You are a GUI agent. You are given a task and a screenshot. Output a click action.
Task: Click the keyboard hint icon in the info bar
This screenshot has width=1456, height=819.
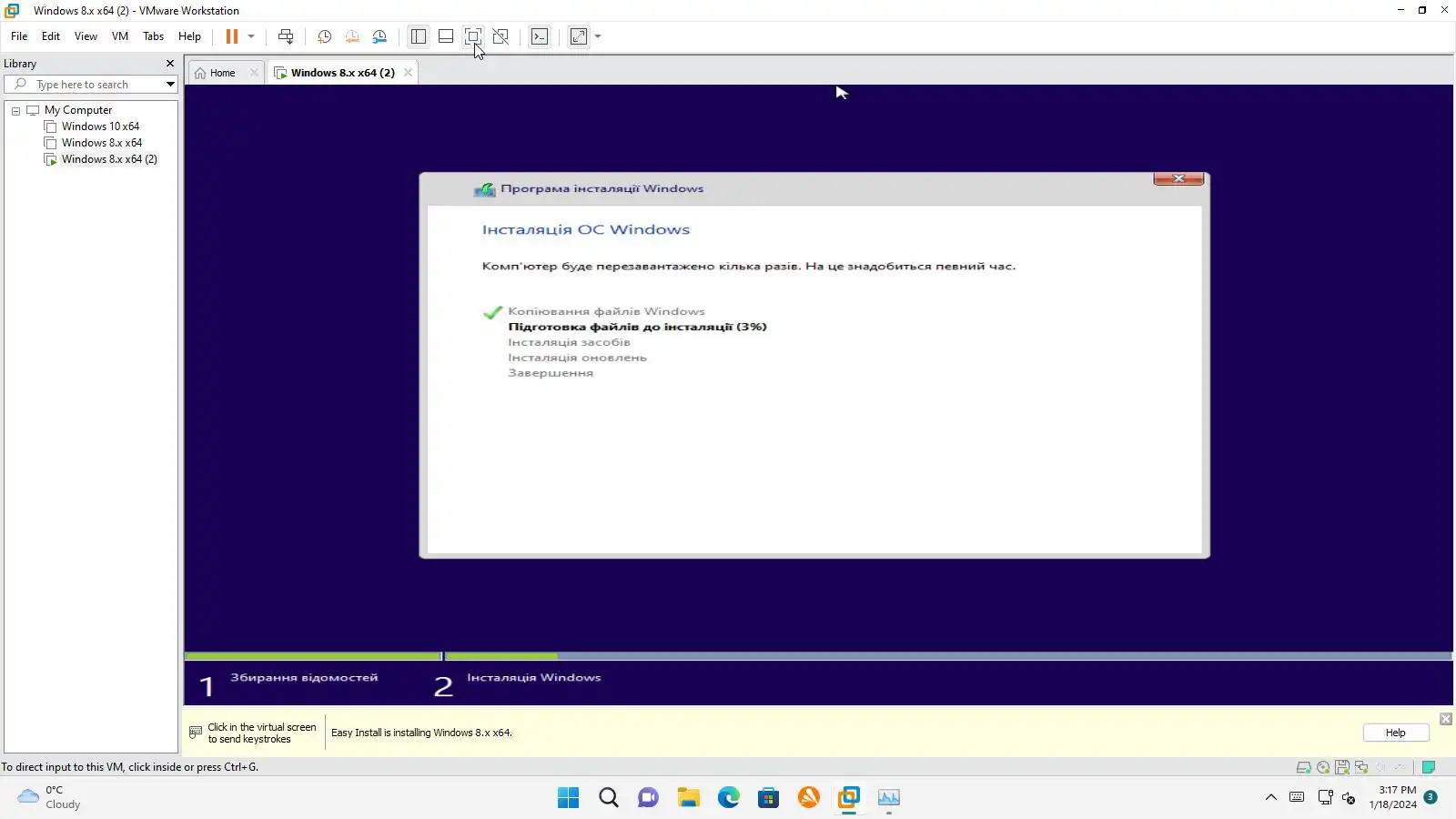[x=196, y=733]
